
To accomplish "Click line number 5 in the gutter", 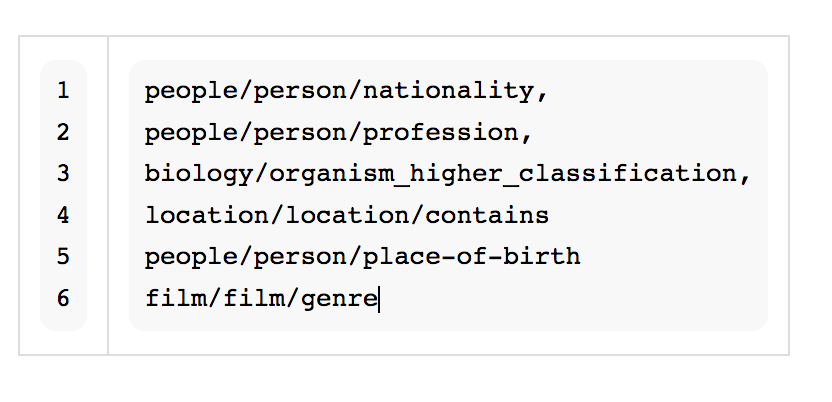I will (63, 257).
